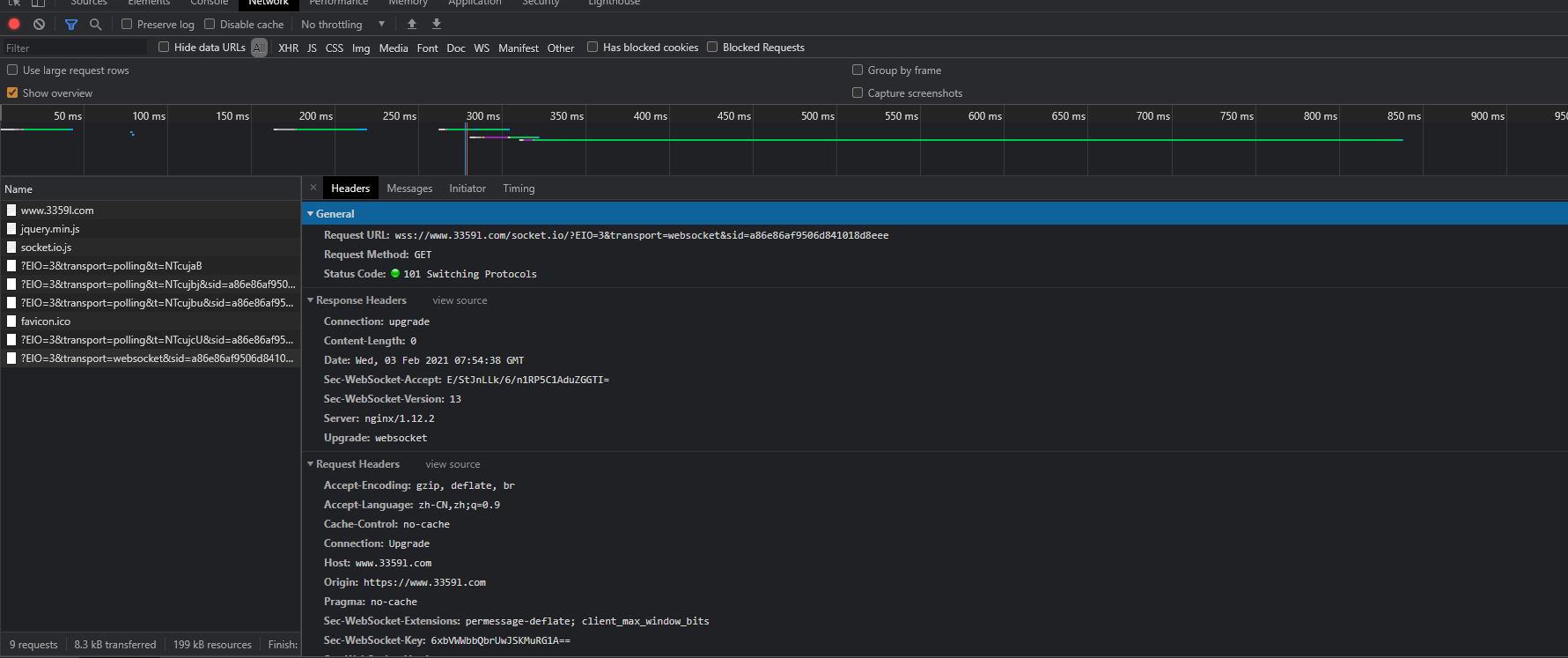Image resolution: width=1568 pixels, height=658 pixels.
Task: Select the transport=websocket request
Action: point(151,359)
